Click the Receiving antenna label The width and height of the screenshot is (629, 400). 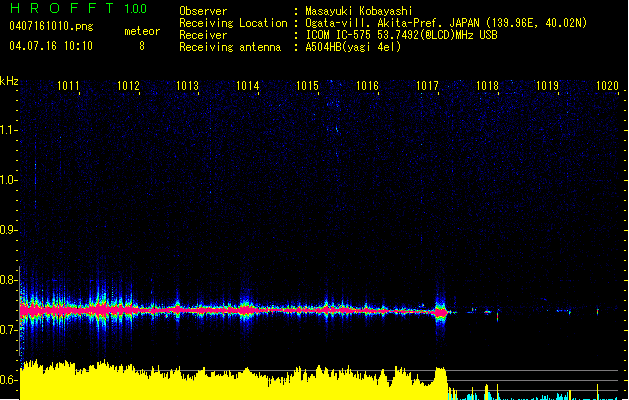230,47
